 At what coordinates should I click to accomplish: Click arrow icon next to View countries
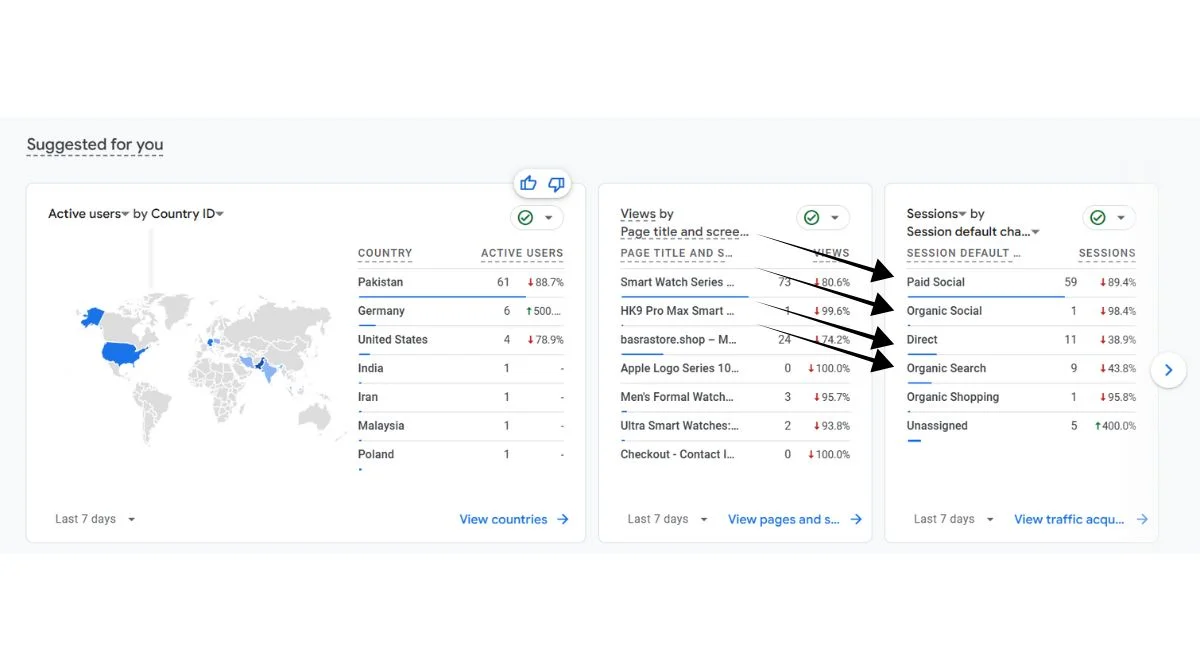point(563,519)
